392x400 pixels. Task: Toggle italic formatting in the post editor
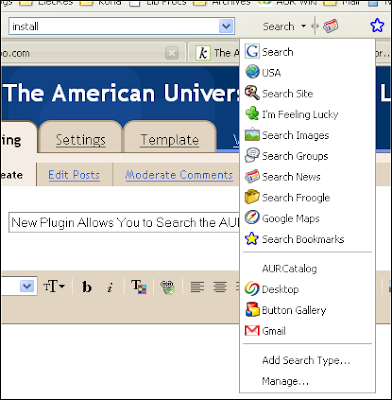pos(110,287)
